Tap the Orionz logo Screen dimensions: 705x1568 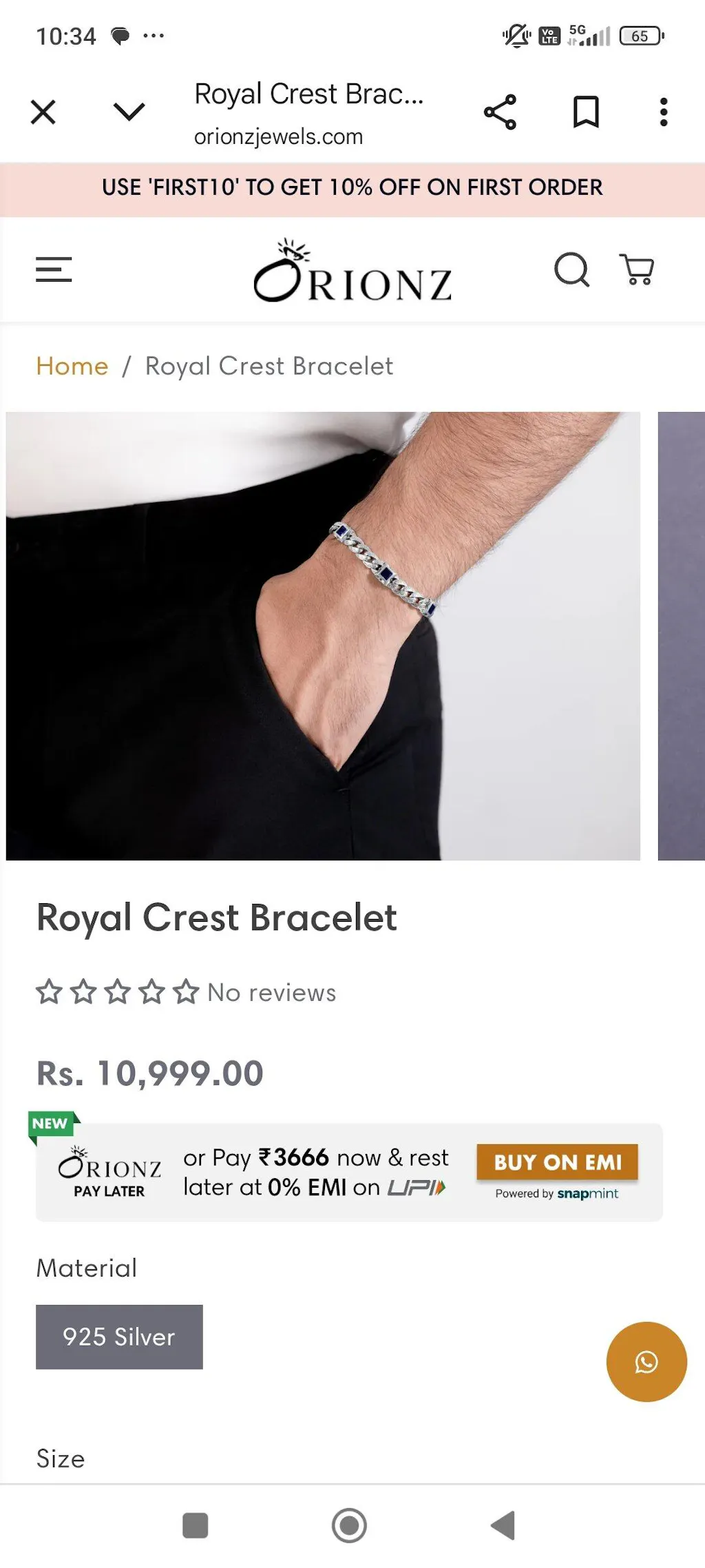[352, 272]
